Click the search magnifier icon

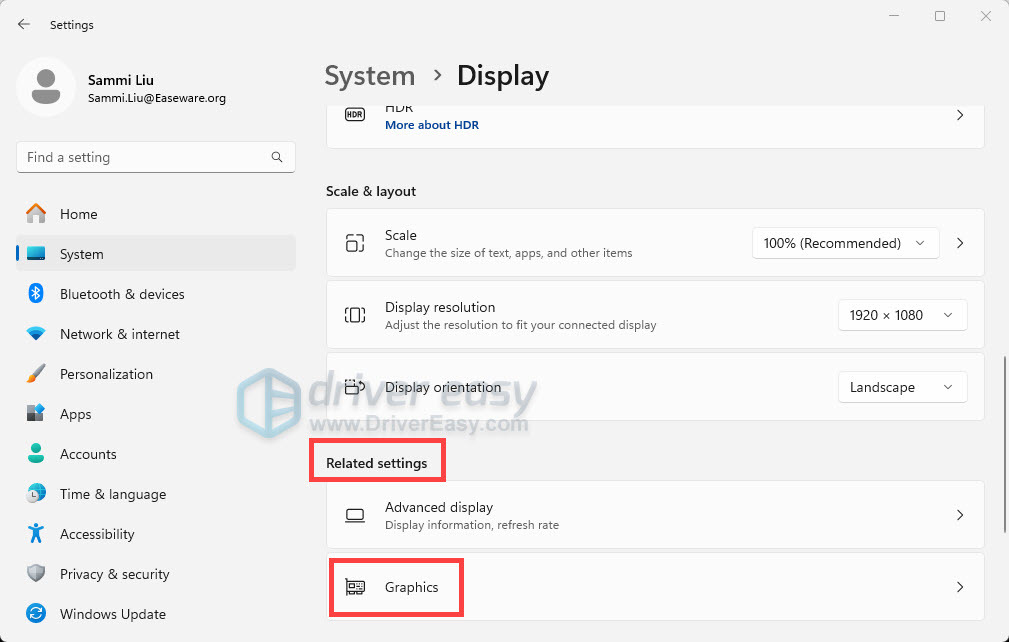click(277, 157)
